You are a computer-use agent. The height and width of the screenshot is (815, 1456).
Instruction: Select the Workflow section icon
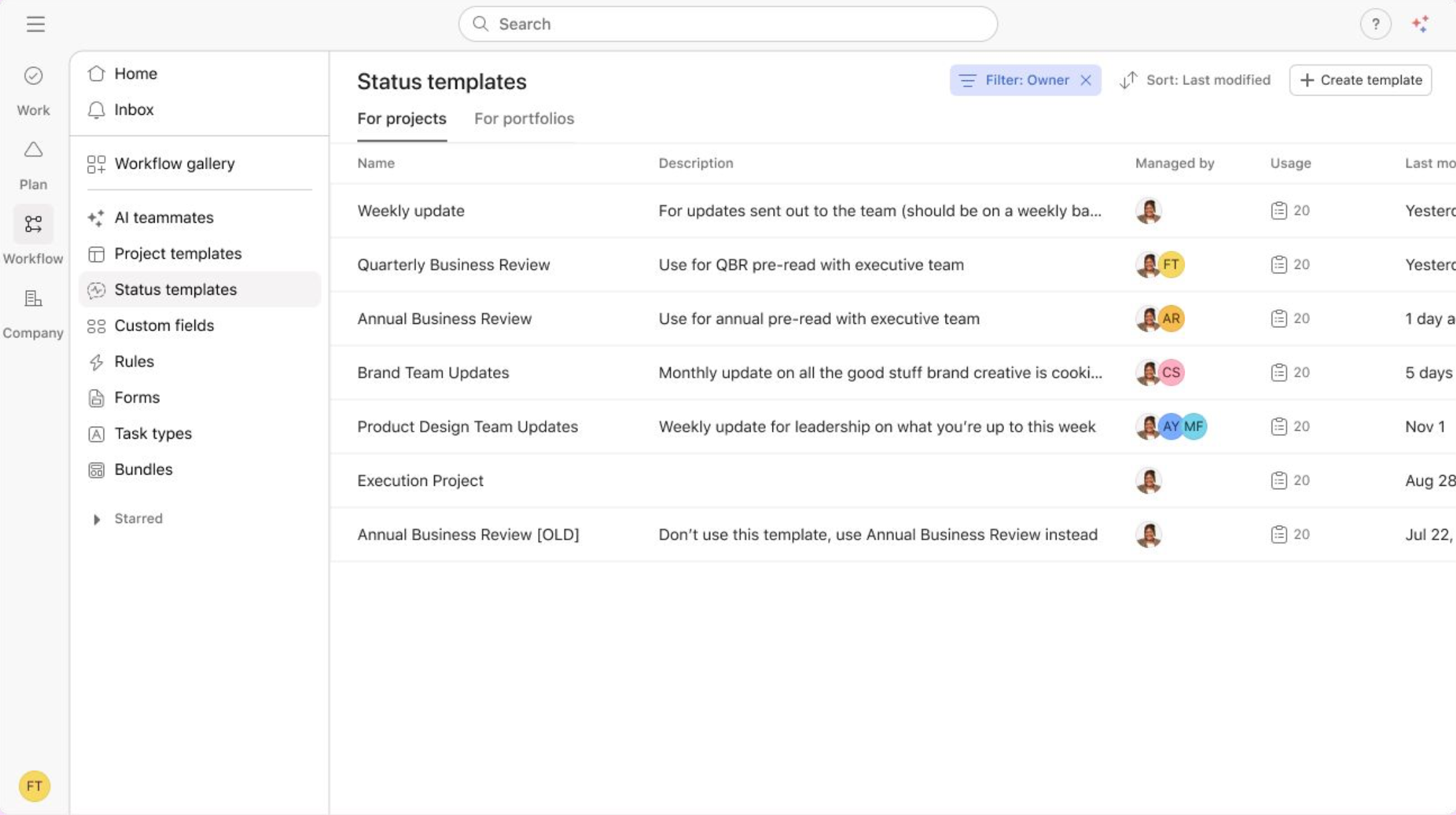coord(33,224)
